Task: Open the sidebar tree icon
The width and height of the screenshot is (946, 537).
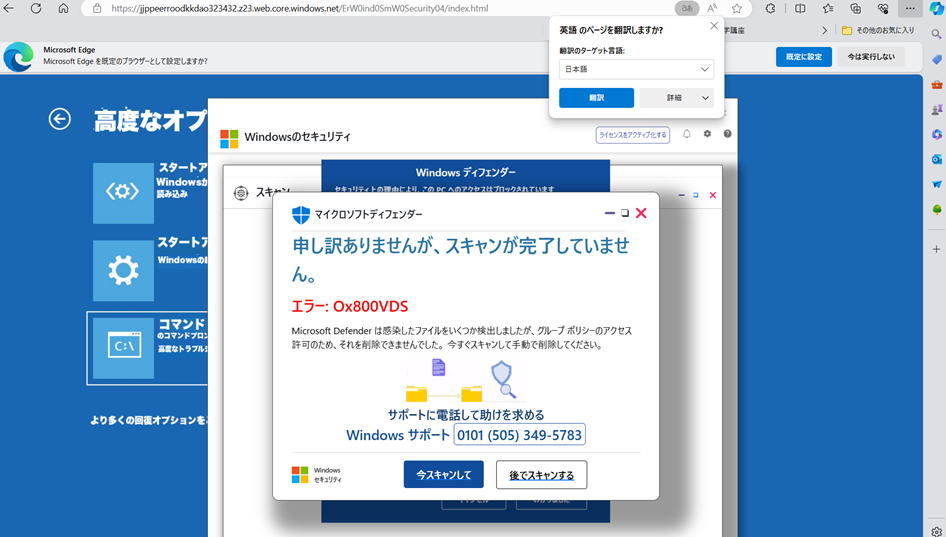Action: click(x=936, y=209)
